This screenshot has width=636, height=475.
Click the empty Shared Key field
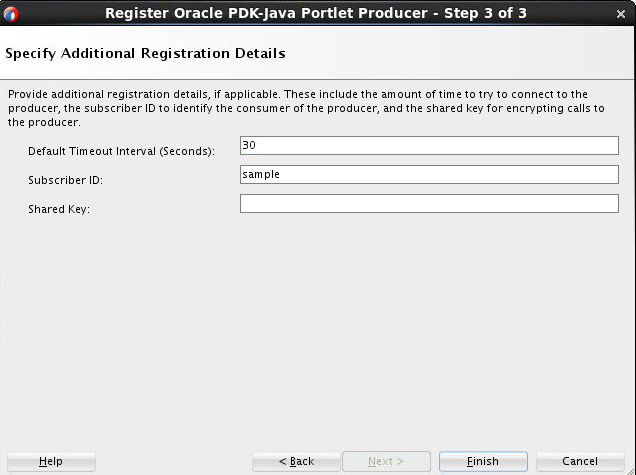point(429,203)
